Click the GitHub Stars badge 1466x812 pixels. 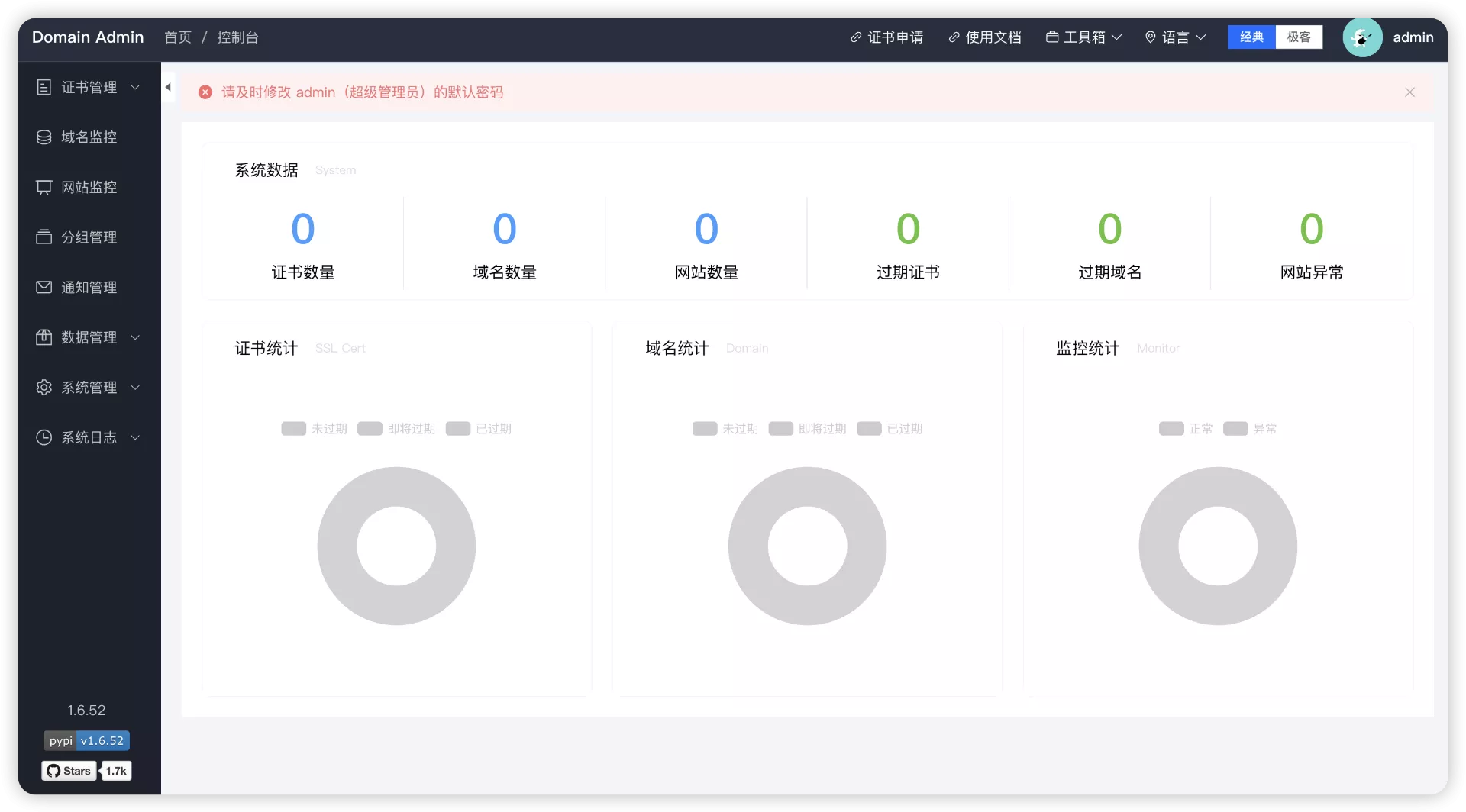tap(69, 771)
